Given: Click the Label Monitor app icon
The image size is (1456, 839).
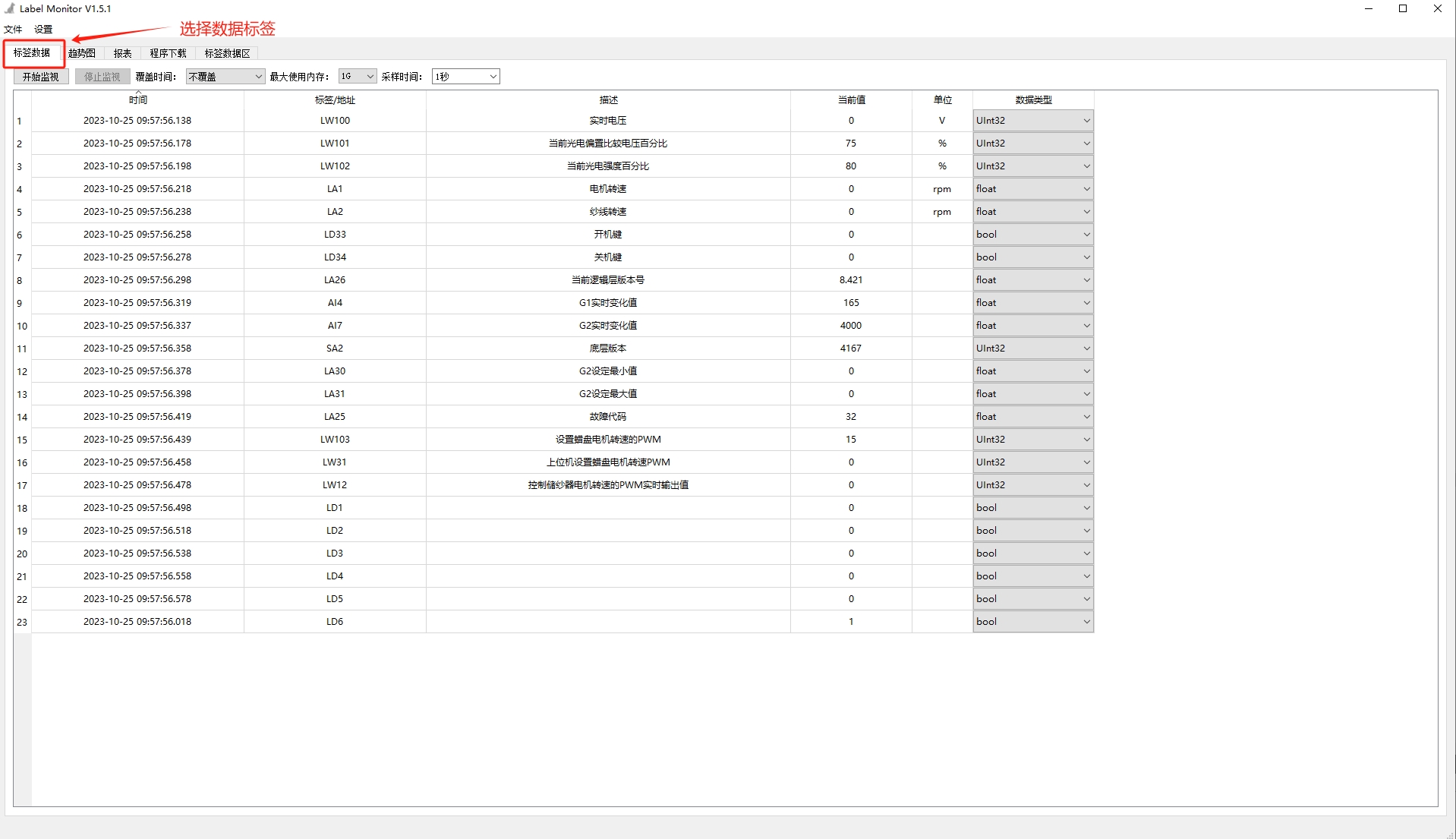Looking at the screenshot, I should [x=9, y=8].
